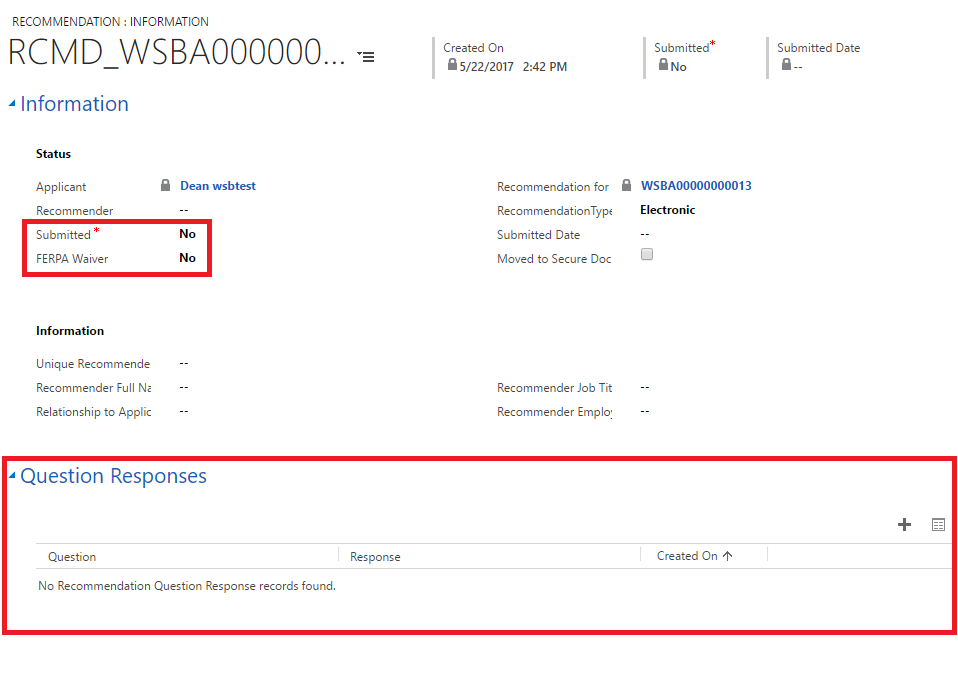Open the Dean wsbtest applicant link

click(218, 186)
